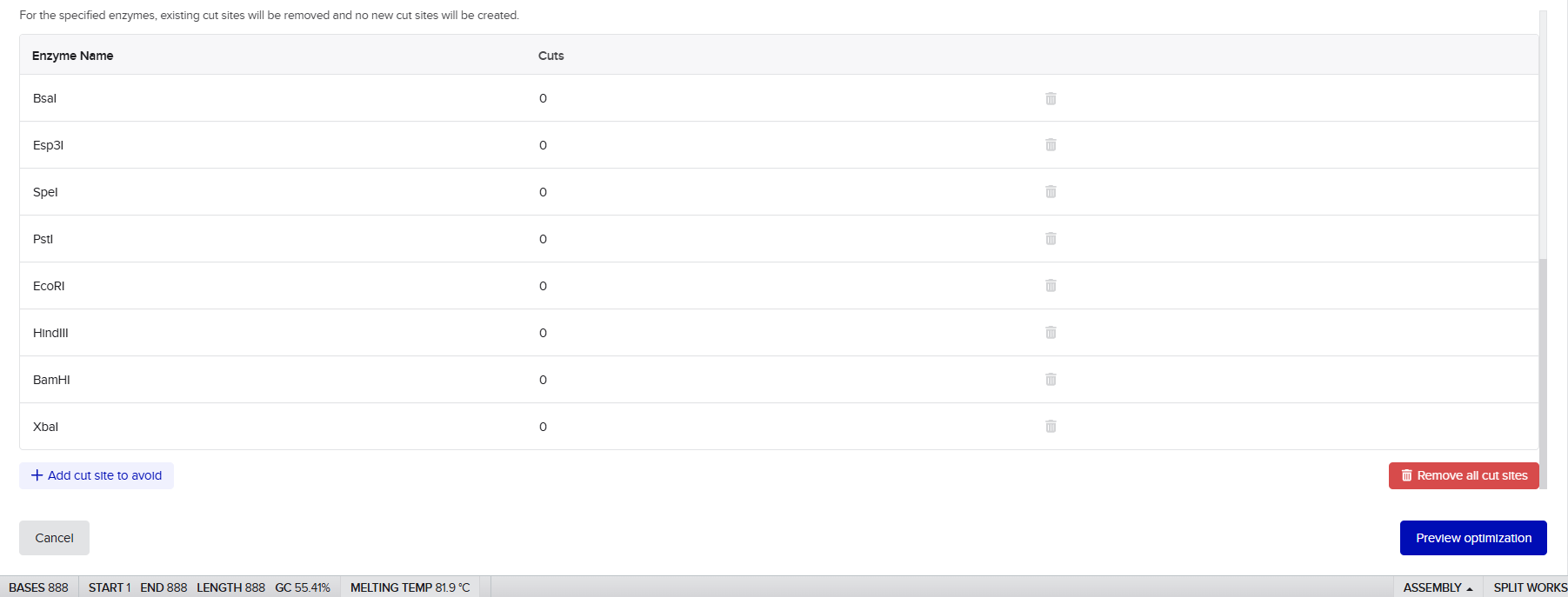The width and height of the screenshot is (1568, 597).
Task: Click the MELTING TEMP status readout
Action: [410, 587]
